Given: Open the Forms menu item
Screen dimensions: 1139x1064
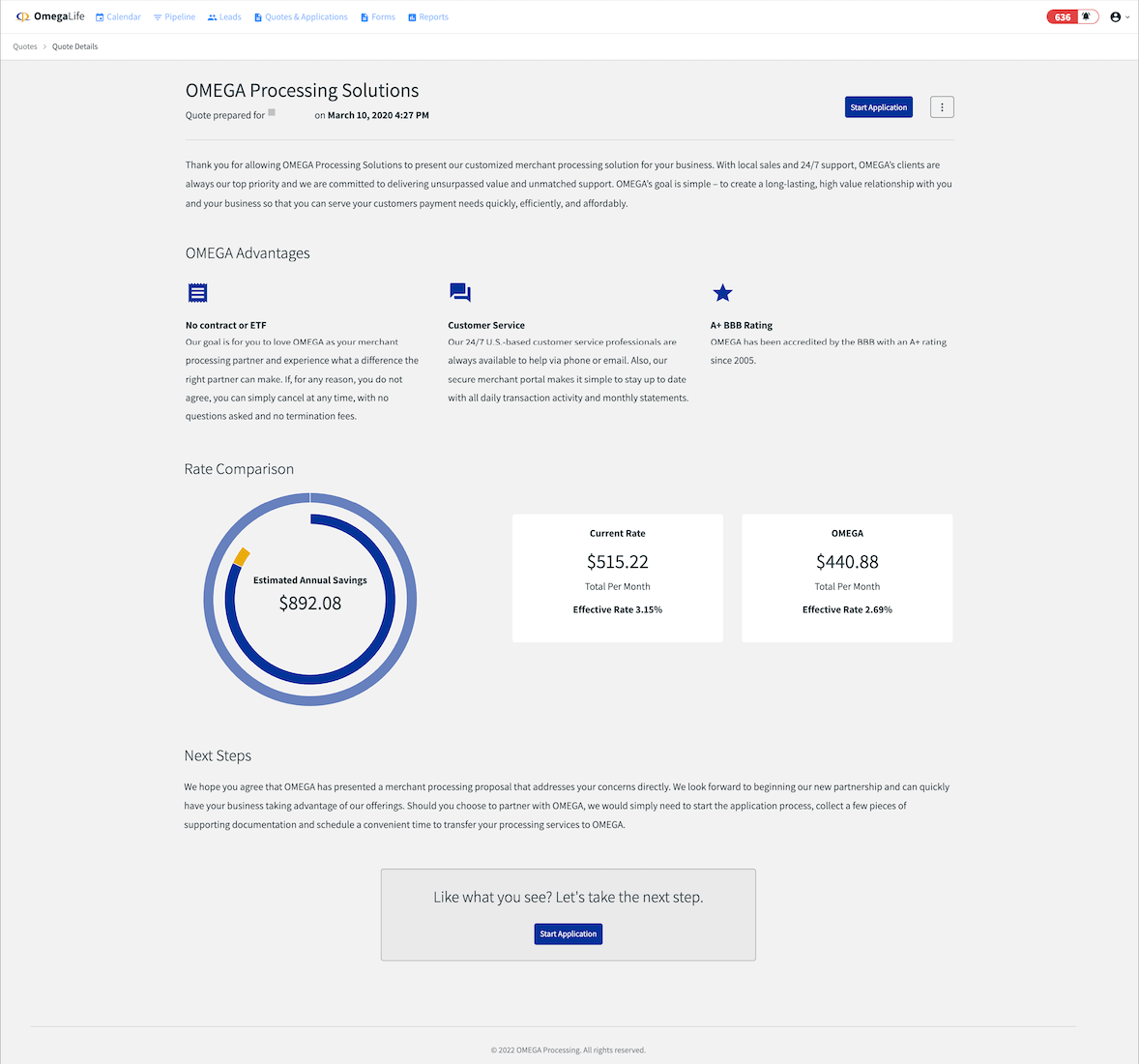Looking at the screenshot, I should [378, 16].
